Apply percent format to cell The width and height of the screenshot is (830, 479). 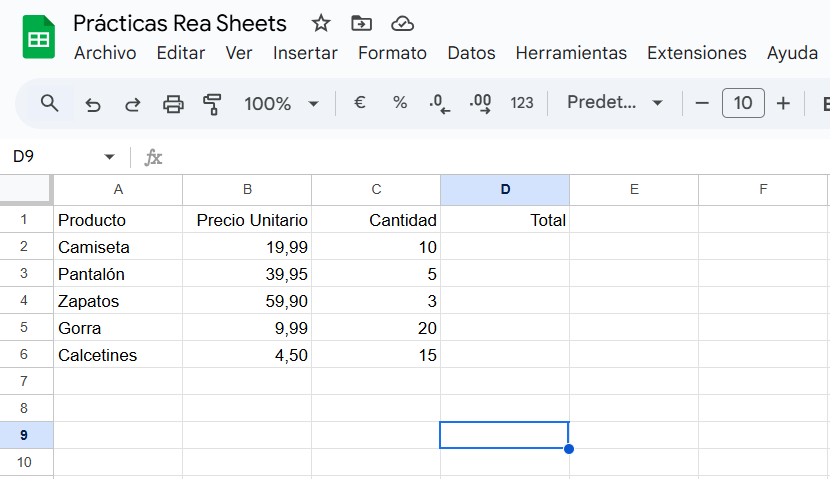click(400, 103)
